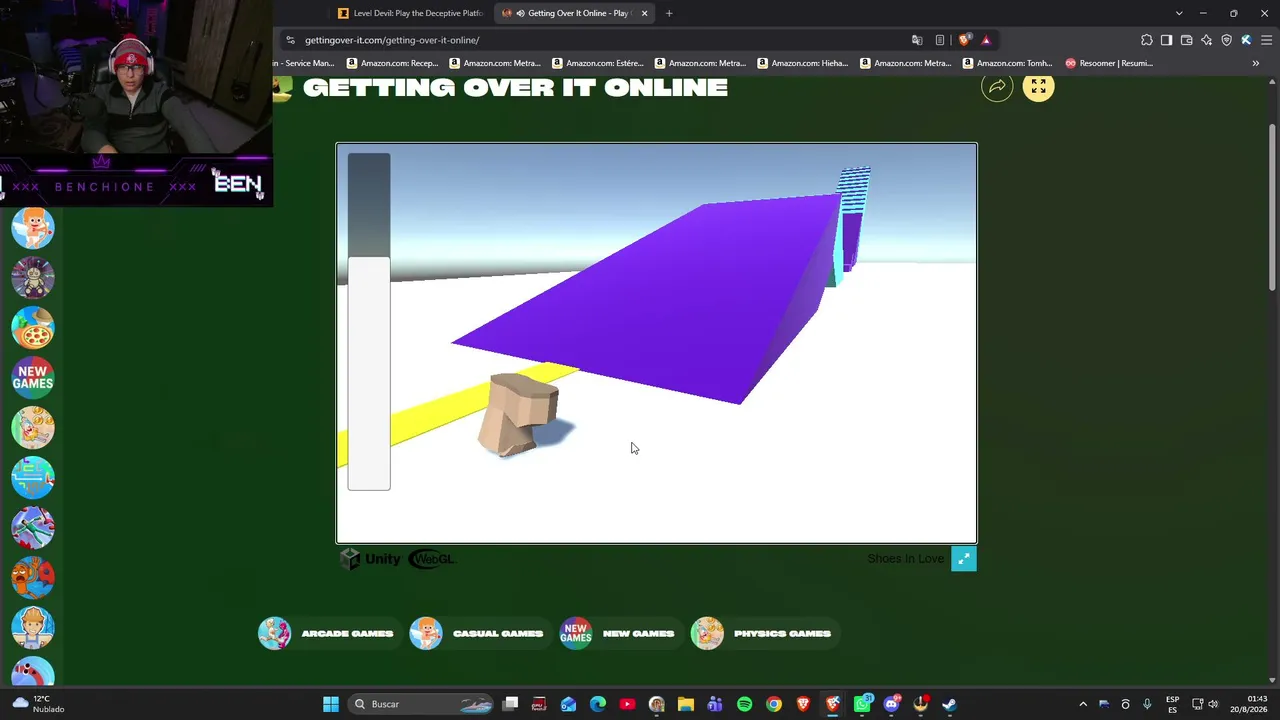
Task: Open the voodoo doll game icon
Action: click(33, 278)
